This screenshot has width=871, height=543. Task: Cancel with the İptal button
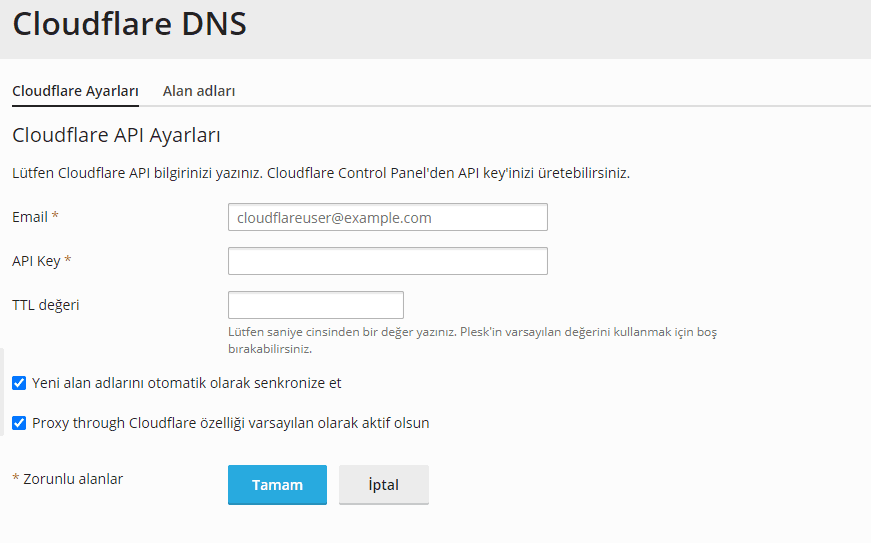click(x=383, y=485)
